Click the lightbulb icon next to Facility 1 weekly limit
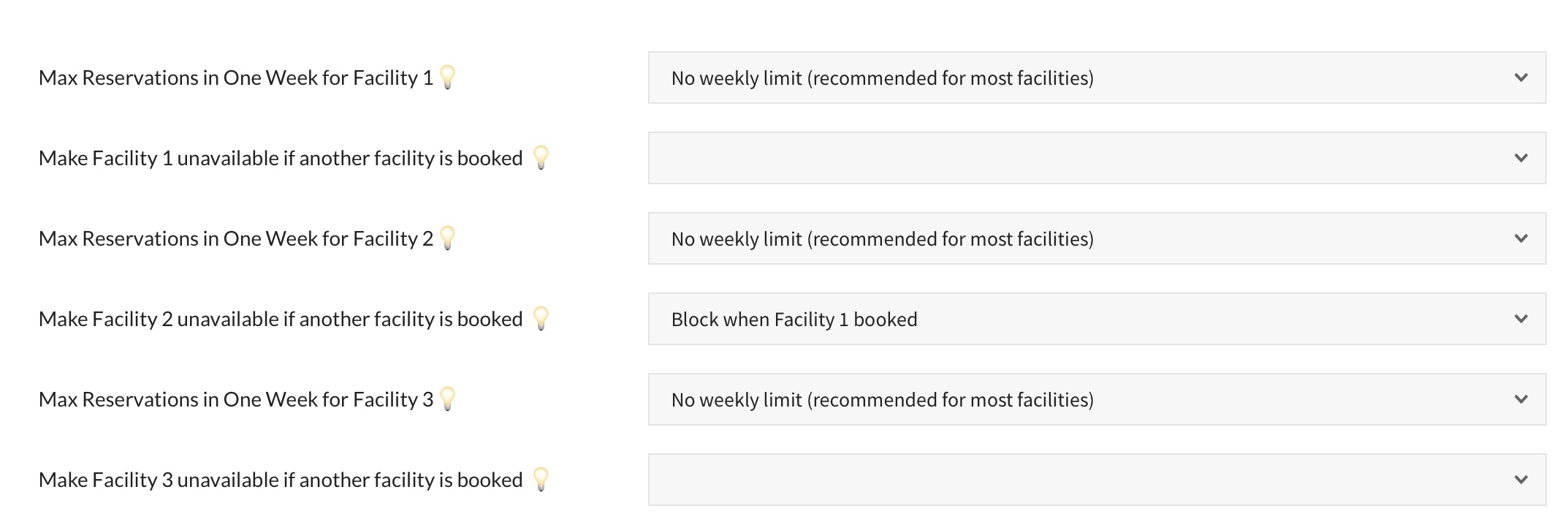 click(x=449, y=76)
